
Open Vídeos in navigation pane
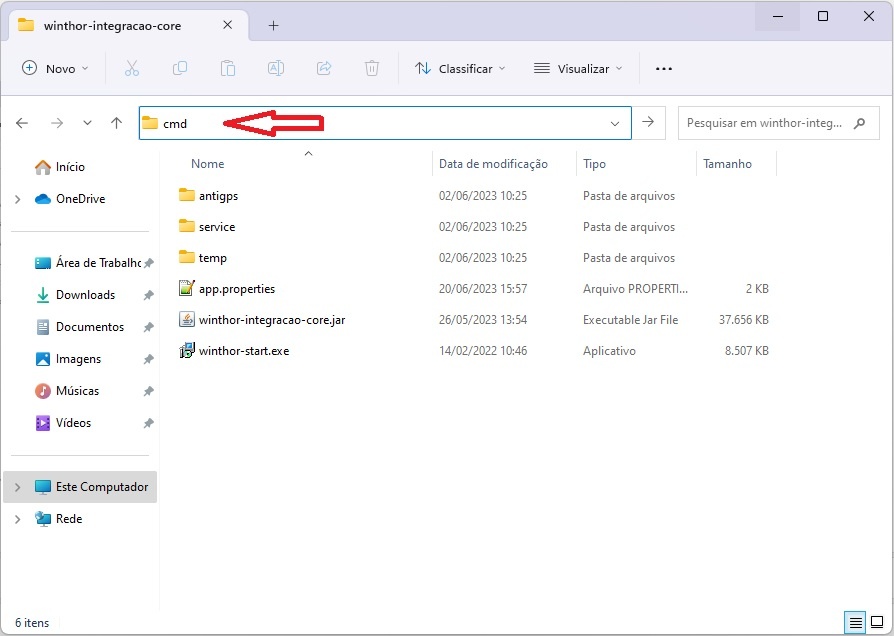click(x=73, y=423)
